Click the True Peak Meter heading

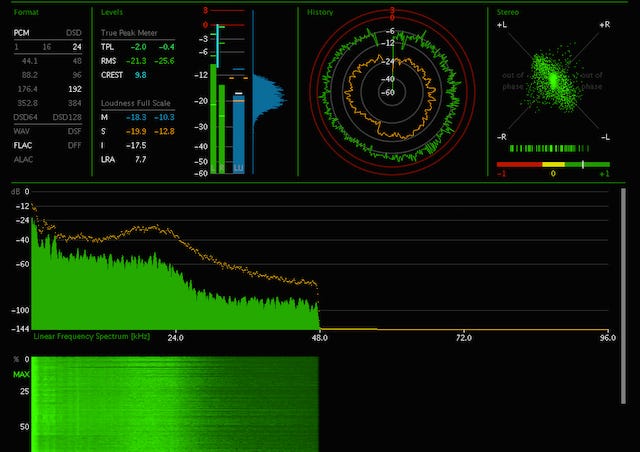[x=129, y=33]
